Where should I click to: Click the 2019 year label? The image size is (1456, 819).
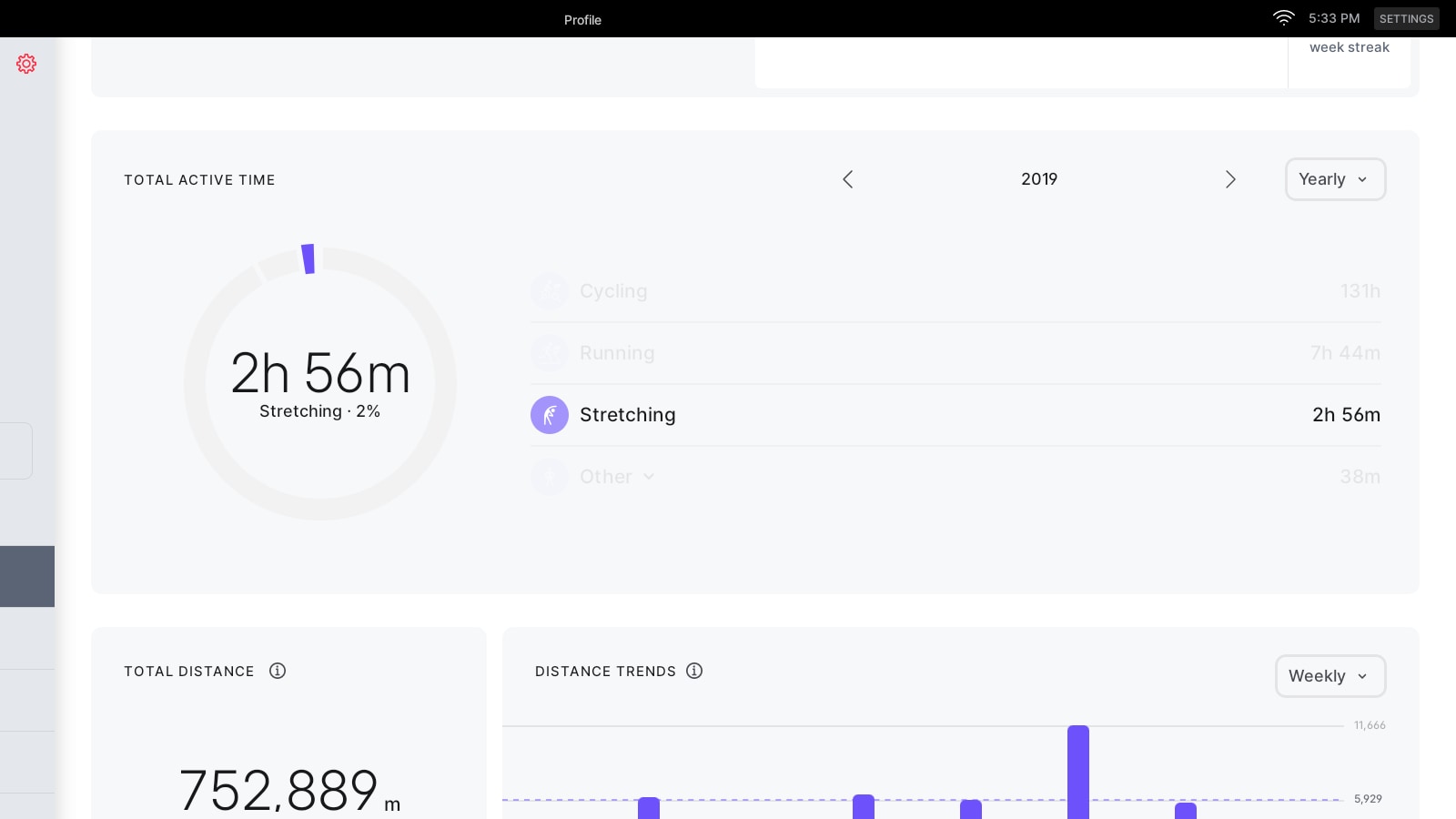pyautogui.click(x=1039, y=179)
